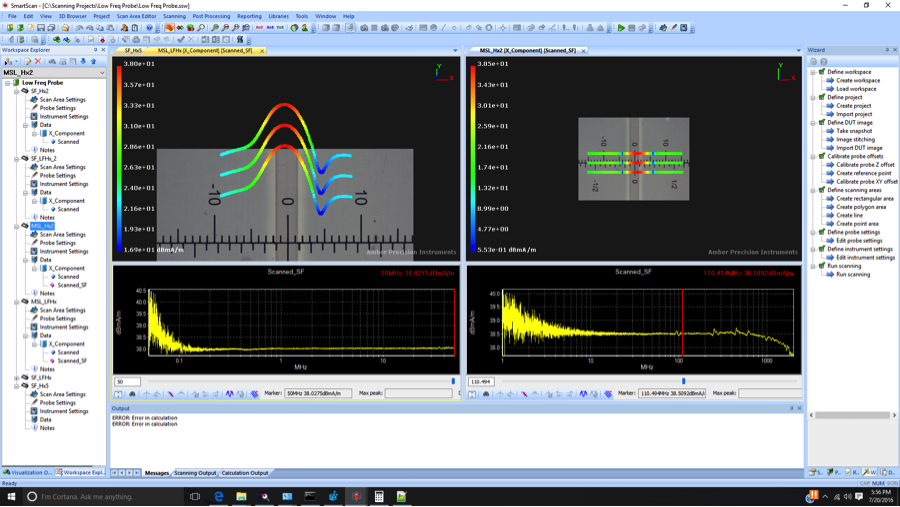
Task: Click the left Marker value field
Action: (318, 393)
